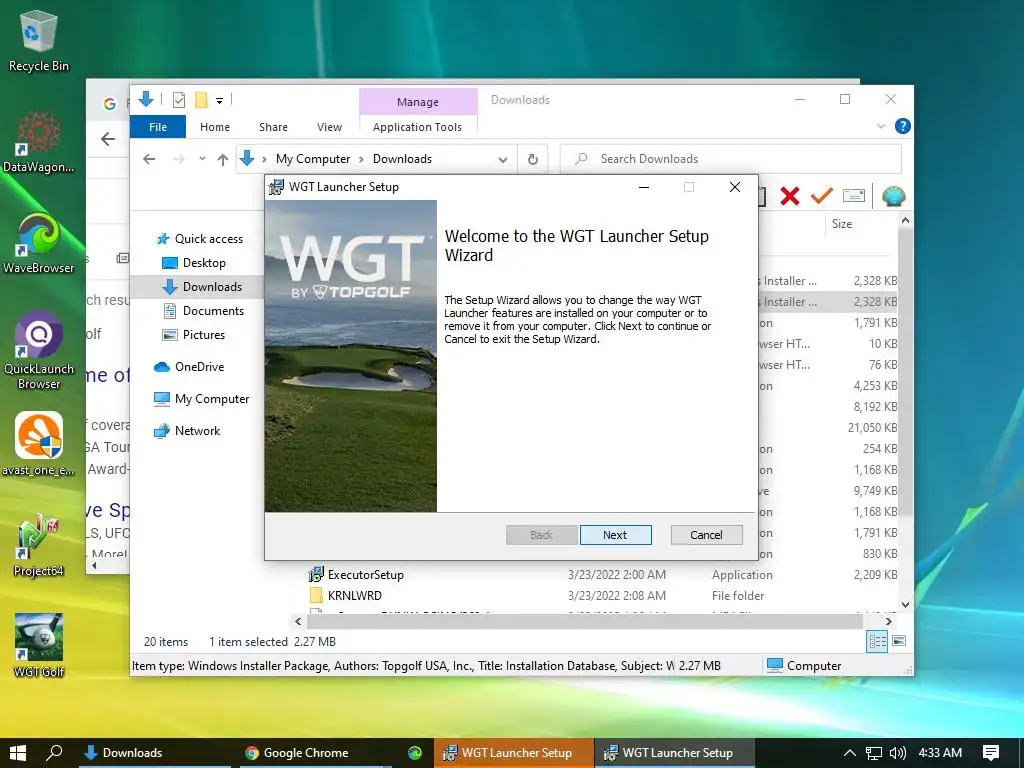
Task: Switch to details view layout icon
Action: [x=876, y=641]
